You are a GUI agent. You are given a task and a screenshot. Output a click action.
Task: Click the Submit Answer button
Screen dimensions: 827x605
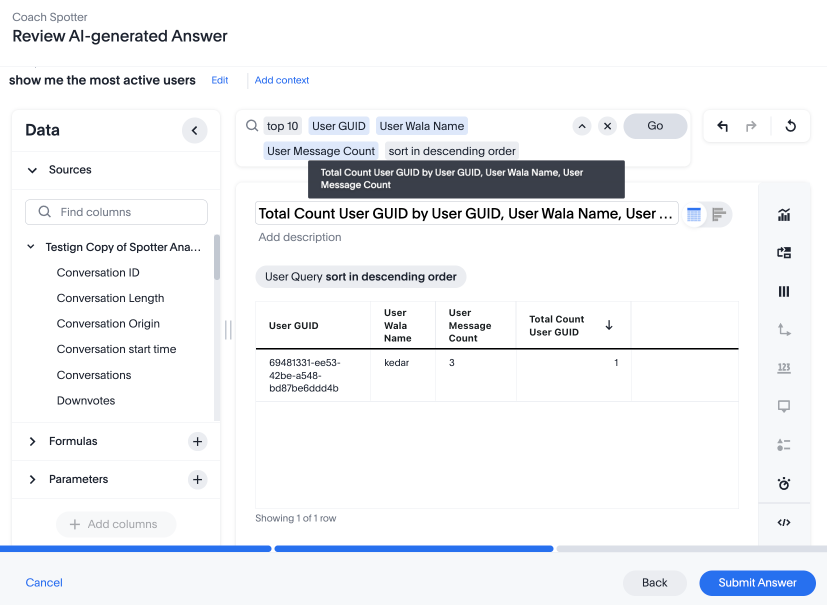tap(757, 583)
